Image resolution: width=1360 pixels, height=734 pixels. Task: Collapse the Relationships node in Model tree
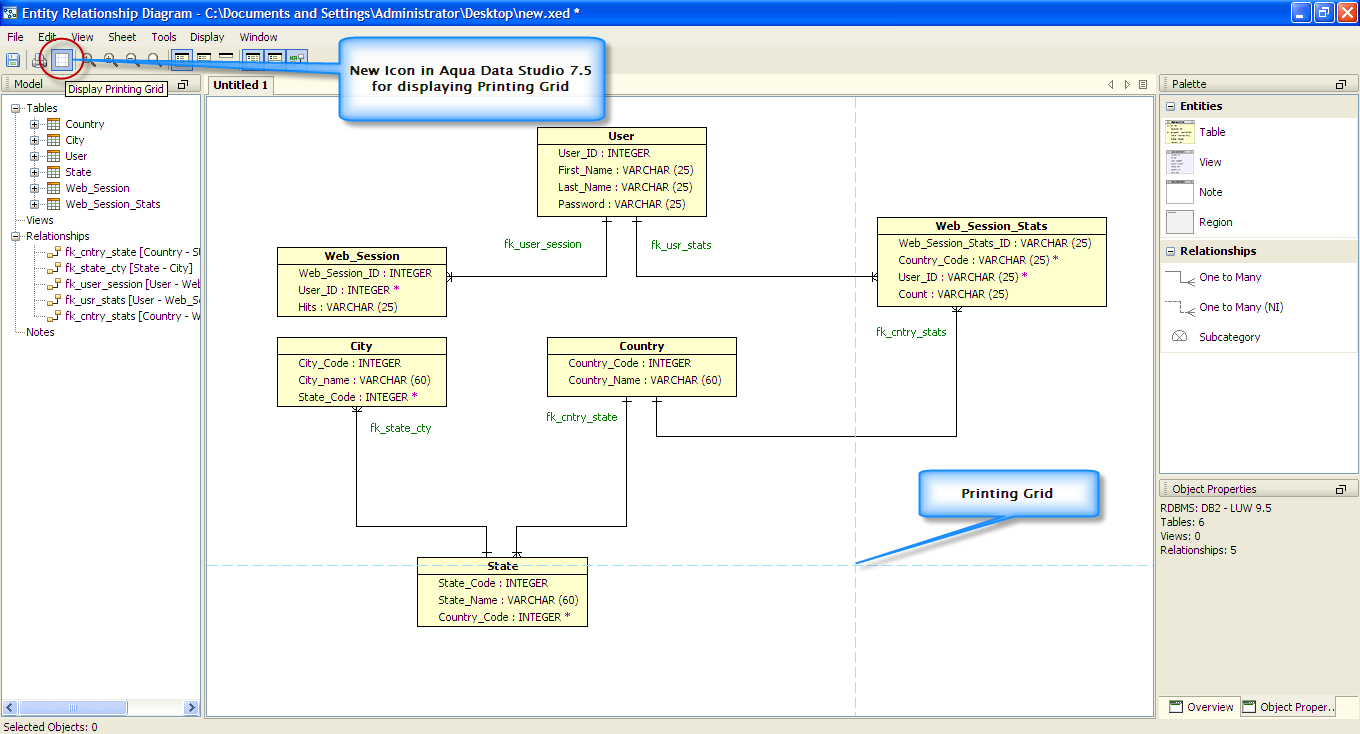point(16,236)
